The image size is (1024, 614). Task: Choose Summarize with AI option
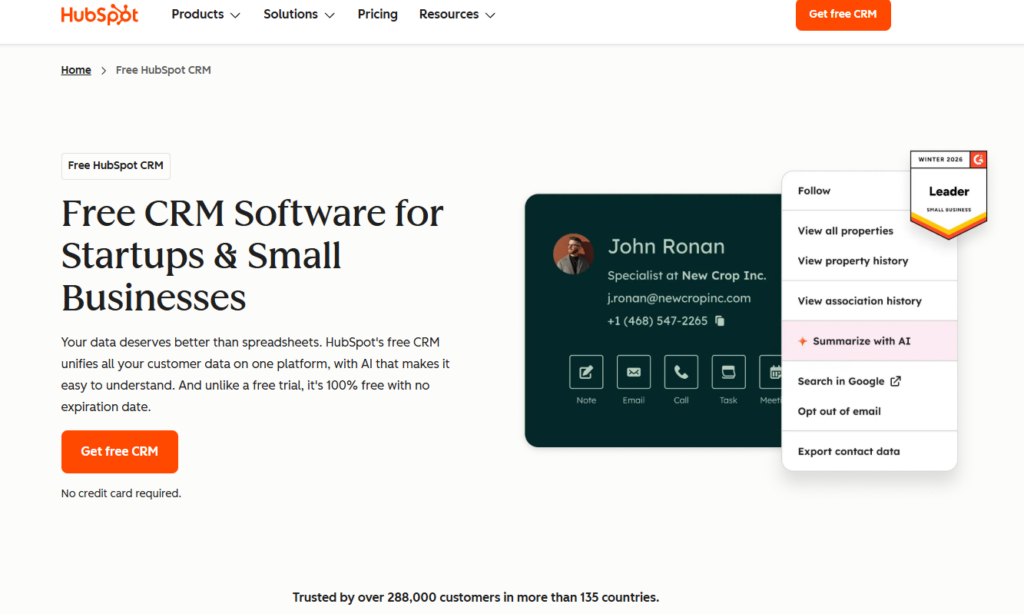click(869, 341)
